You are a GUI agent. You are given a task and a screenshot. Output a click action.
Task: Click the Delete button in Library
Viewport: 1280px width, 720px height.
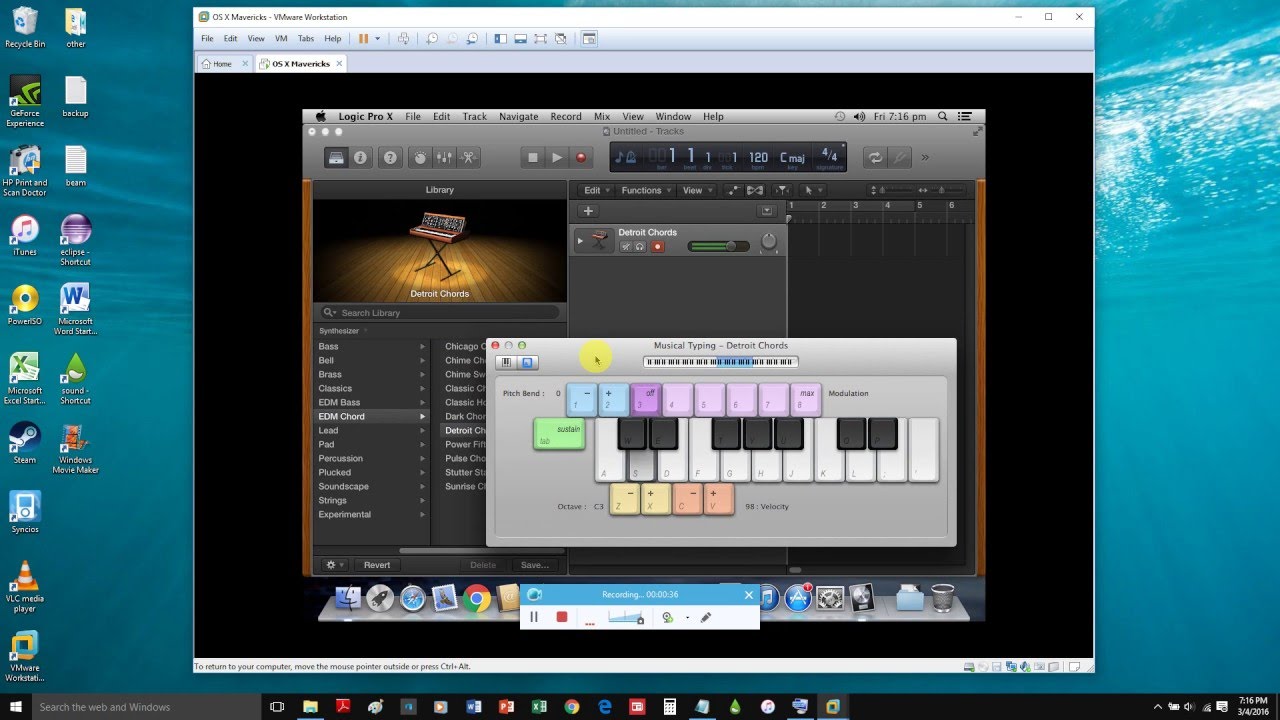point(483,565)
